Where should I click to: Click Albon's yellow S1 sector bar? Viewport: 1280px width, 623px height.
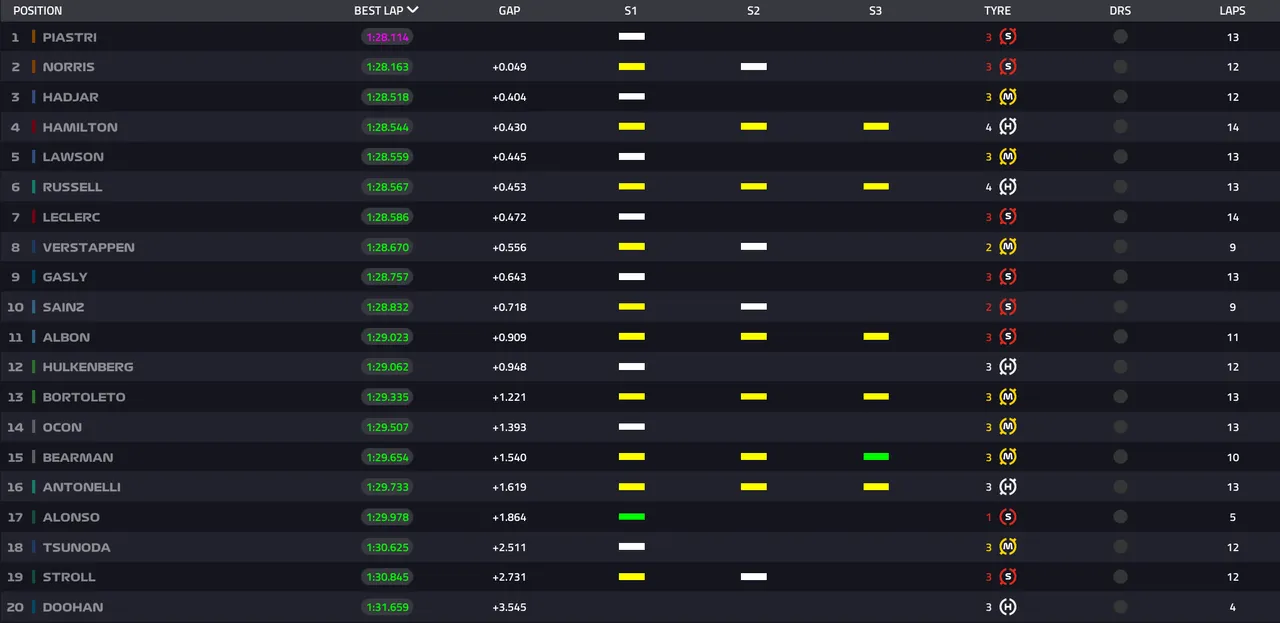pos(631,337)
